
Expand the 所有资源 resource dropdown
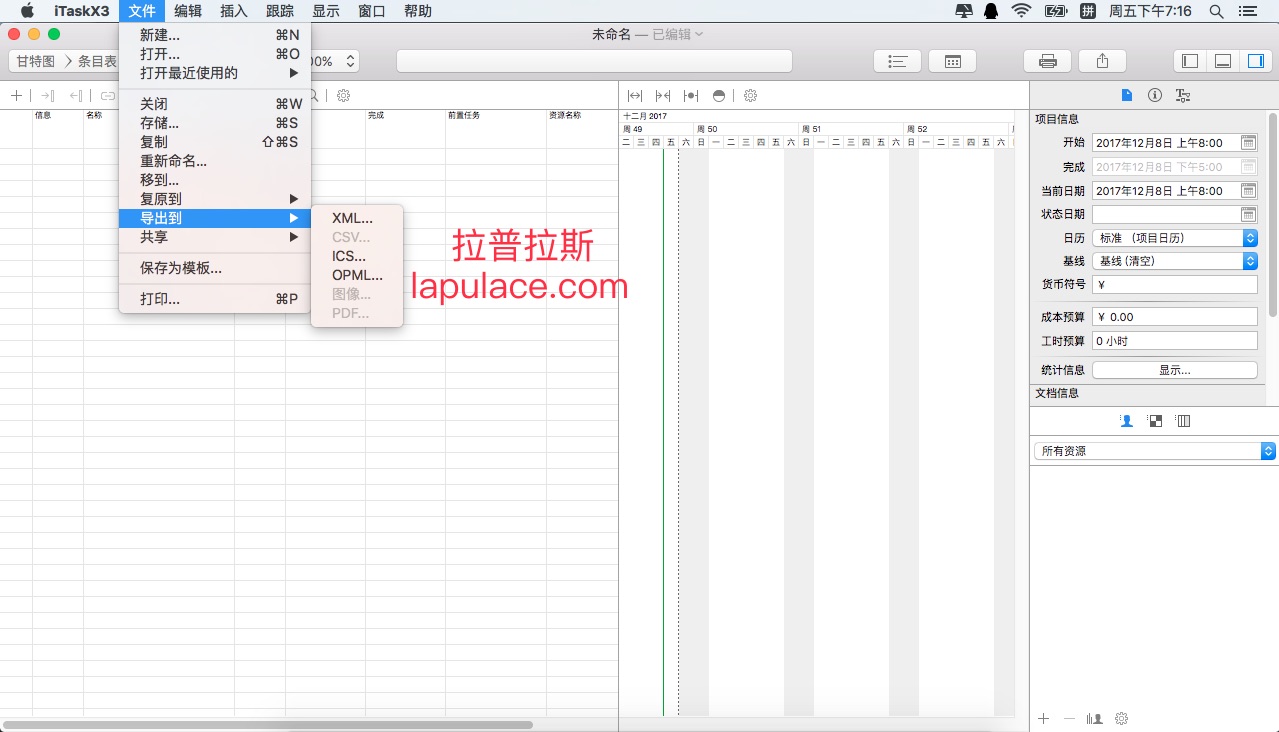tap(1155, 451)
